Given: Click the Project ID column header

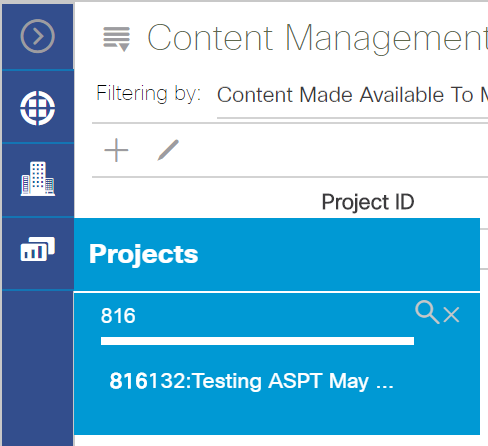Looking at the screenshot, I should click(368, 202).
